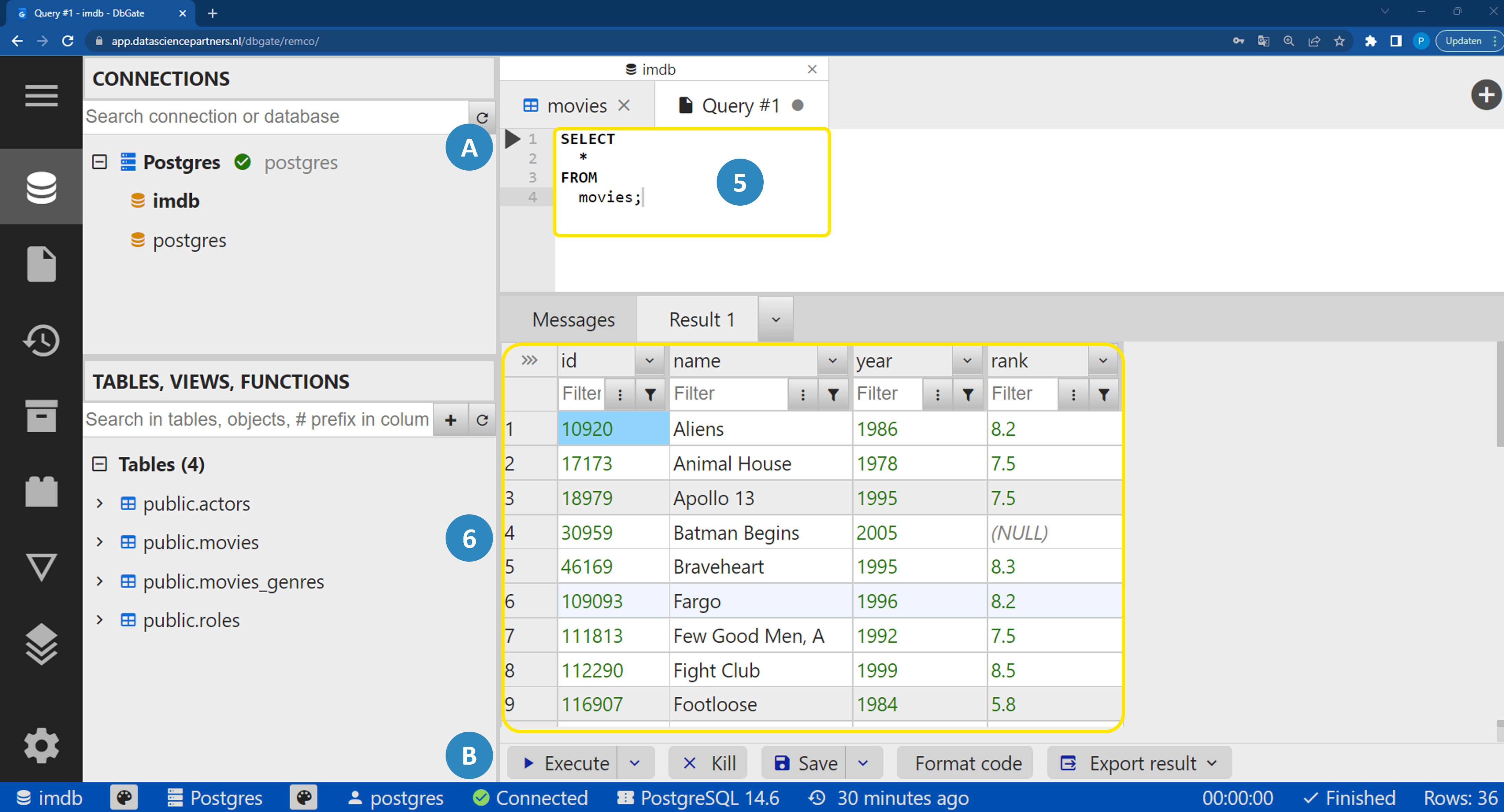The height and width of the screenshot is (812, 1504).
Task: Refresh the tables list
Action: [482, 420]
